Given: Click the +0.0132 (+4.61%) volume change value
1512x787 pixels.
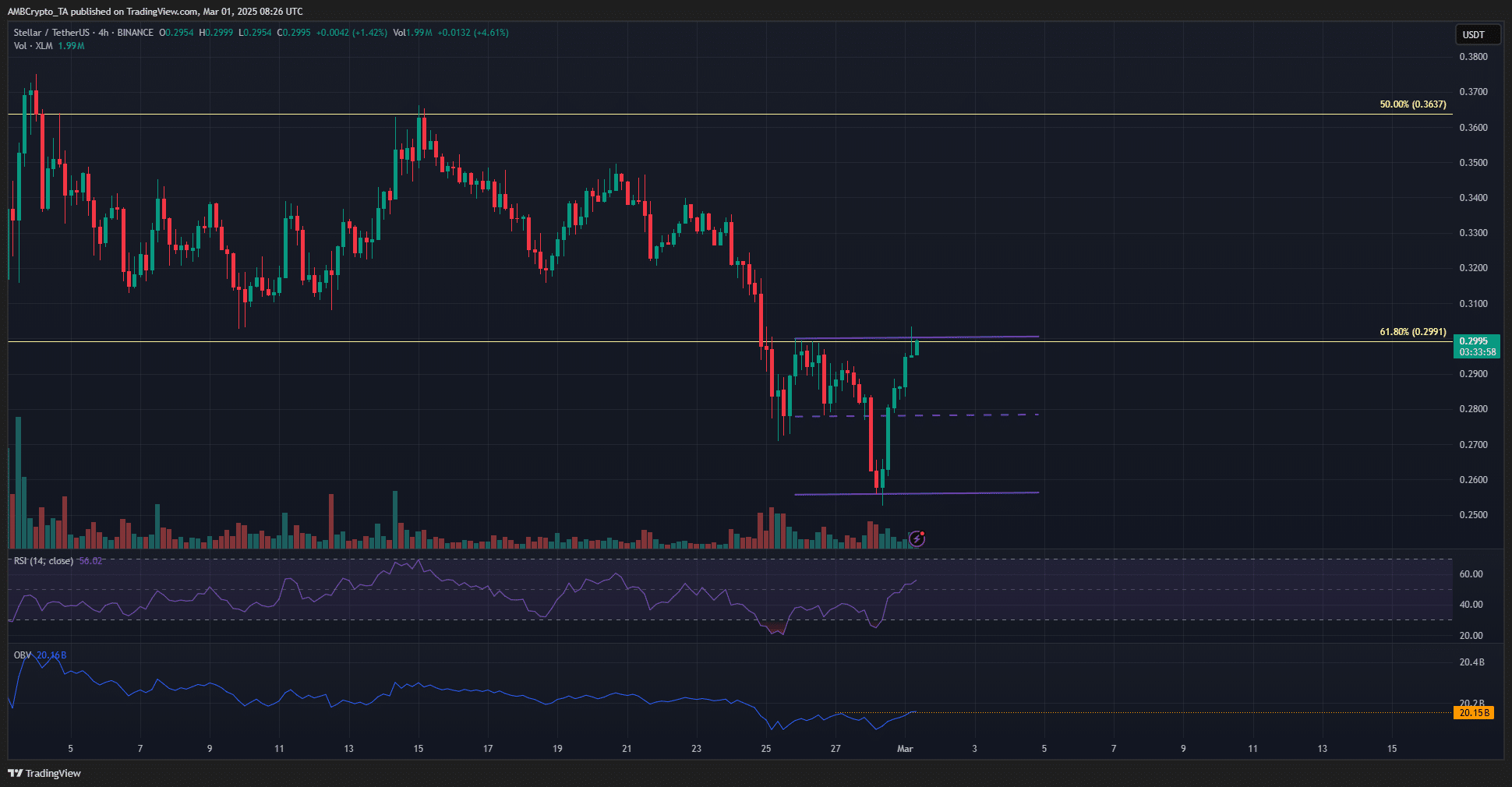Looking at the screenshot, I should (x=473, y=33).
